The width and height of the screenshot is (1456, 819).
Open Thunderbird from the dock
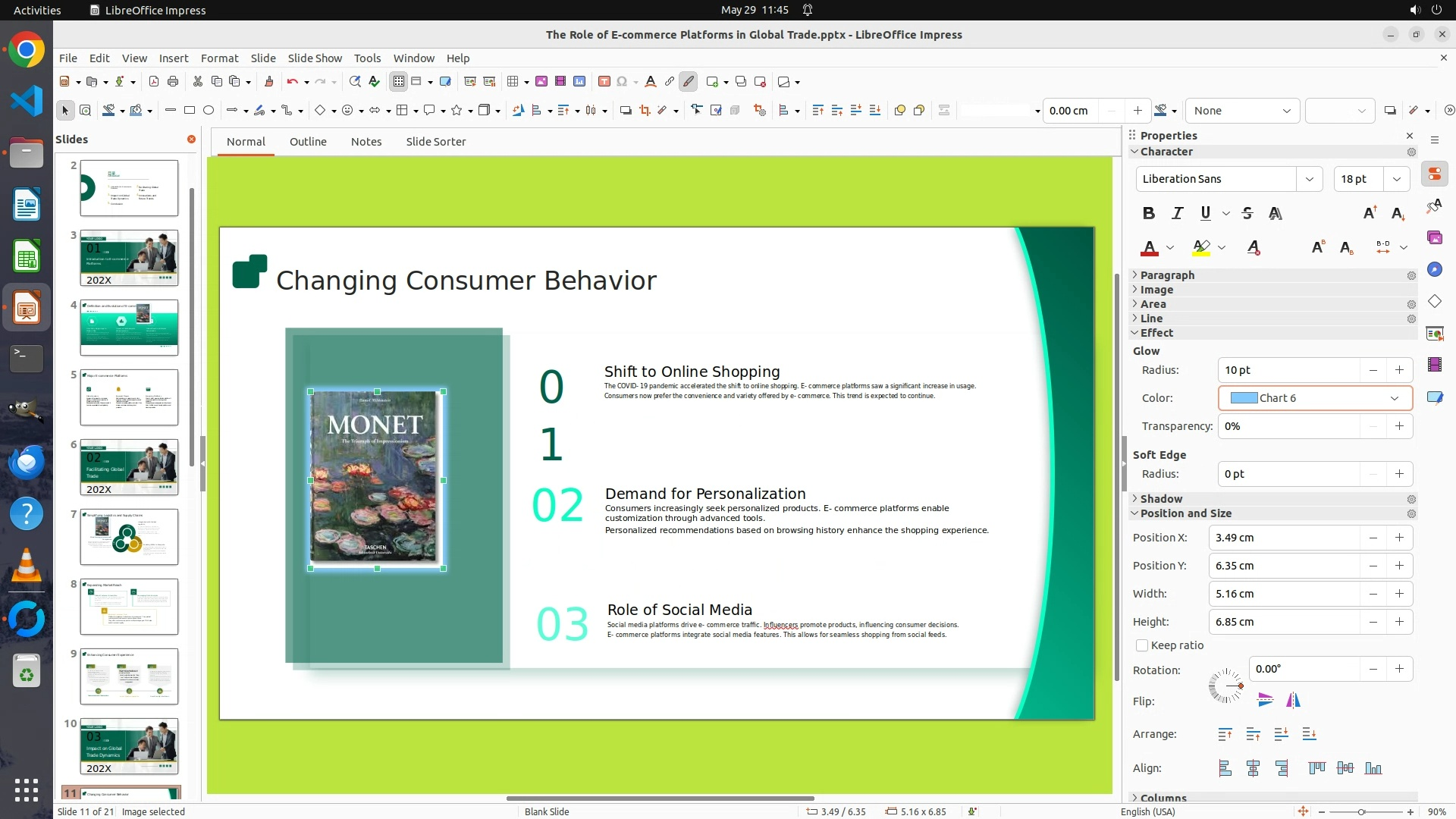pos(27,463)
